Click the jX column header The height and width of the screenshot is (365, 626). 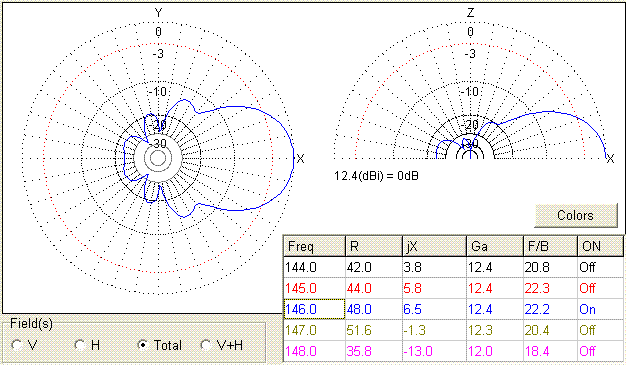coord(434,246)
